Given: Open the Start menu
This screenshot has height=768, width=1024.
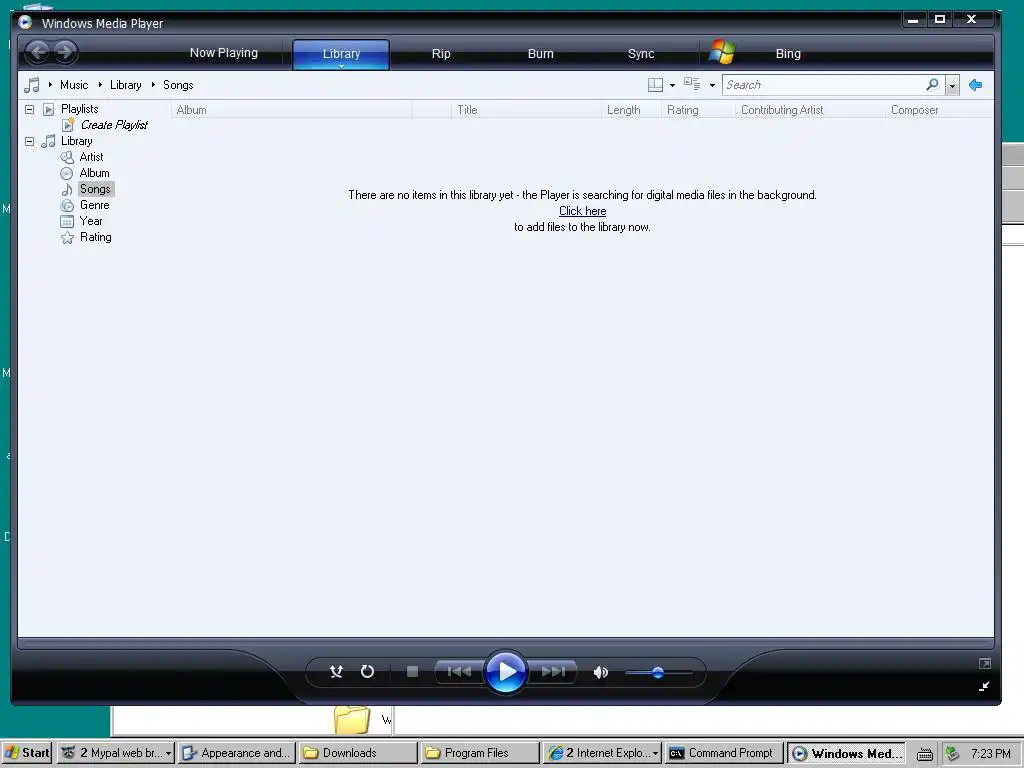Looking at the screenshot, I should pyautogui.click(x=26, y=753).
